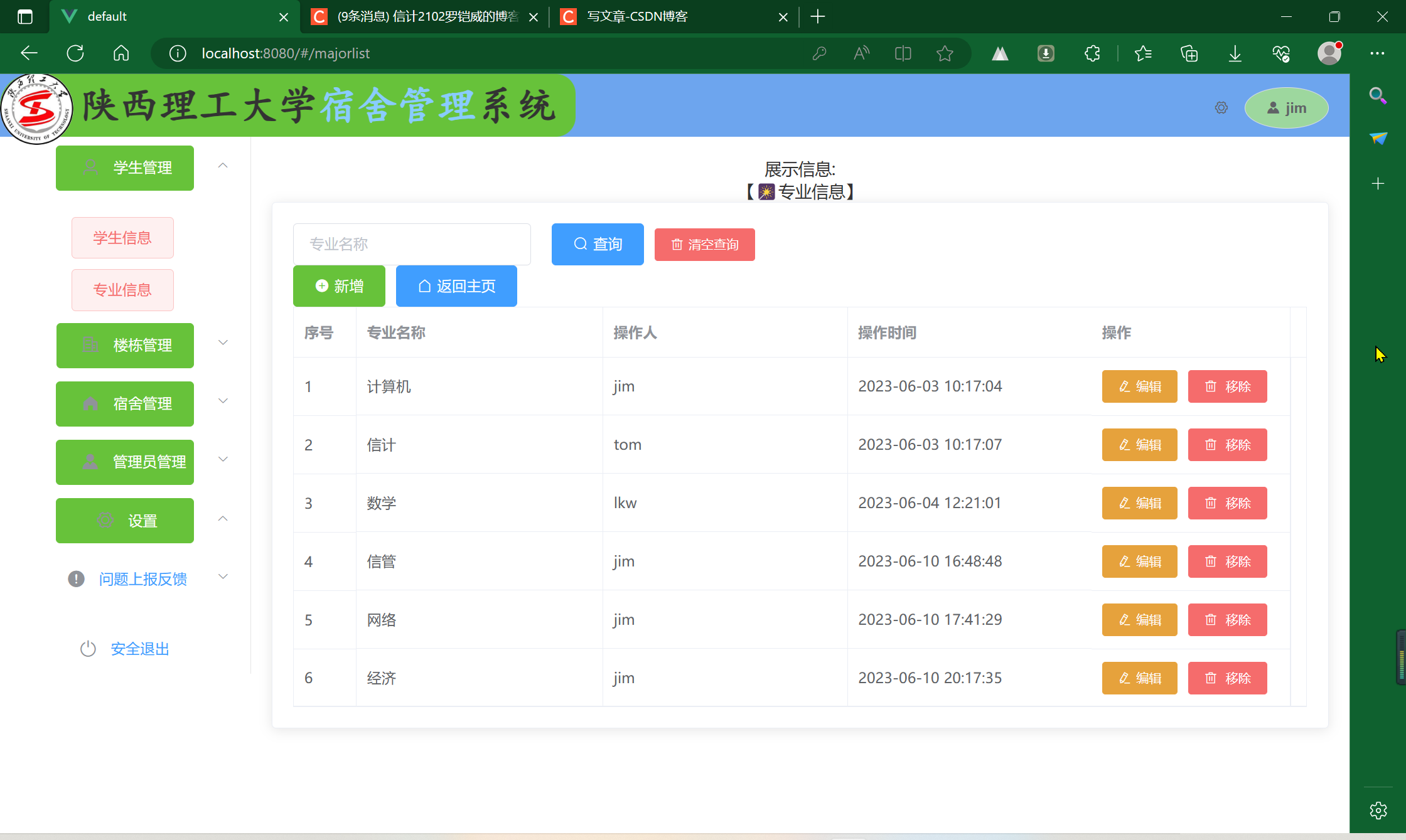Edit the 经济 major row
The image size is (1406, 840).
(x=1139, y=678)
